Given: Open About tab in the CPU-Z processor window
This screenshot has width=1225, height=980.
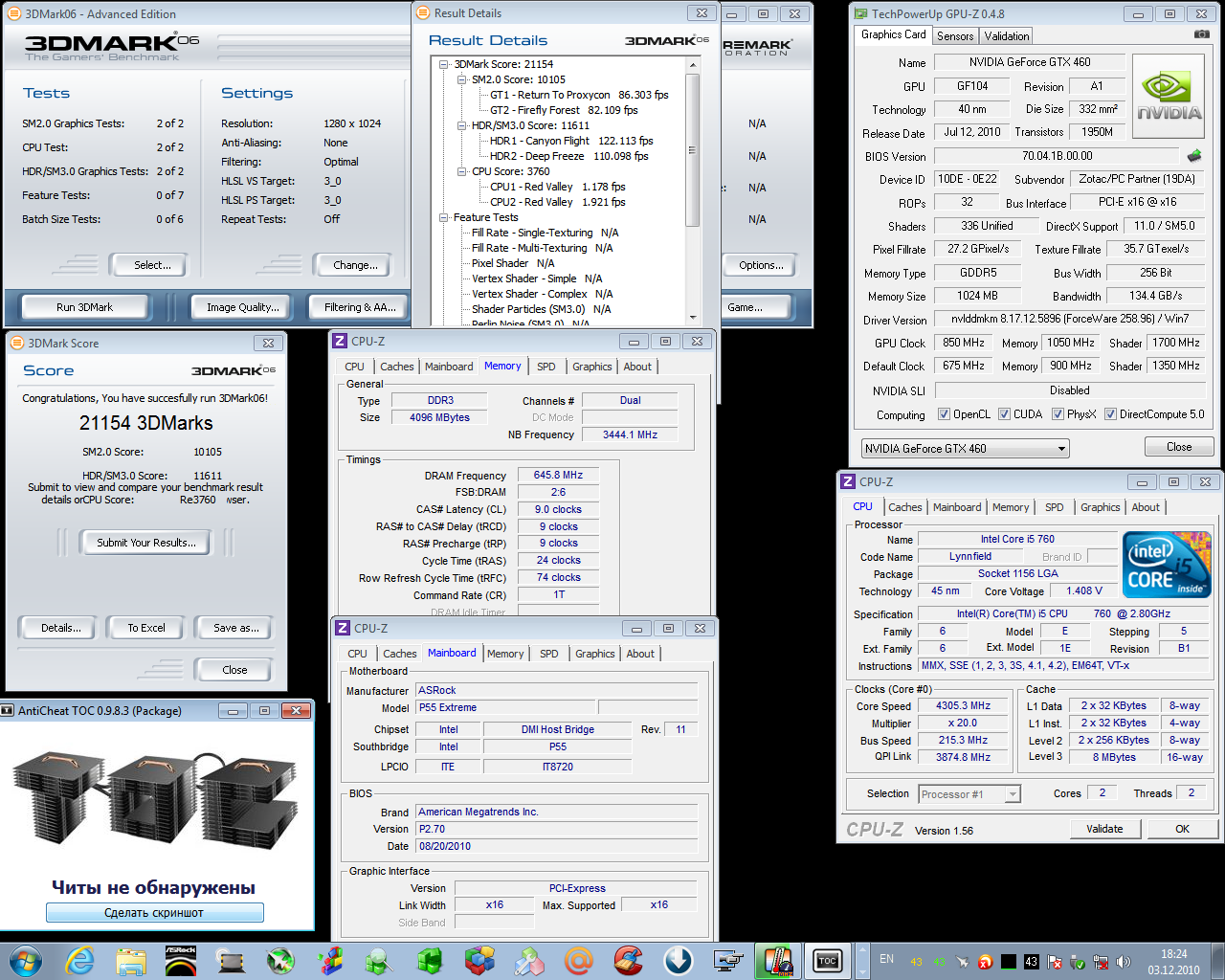Looking at the screenshot, I should 1146,507.
